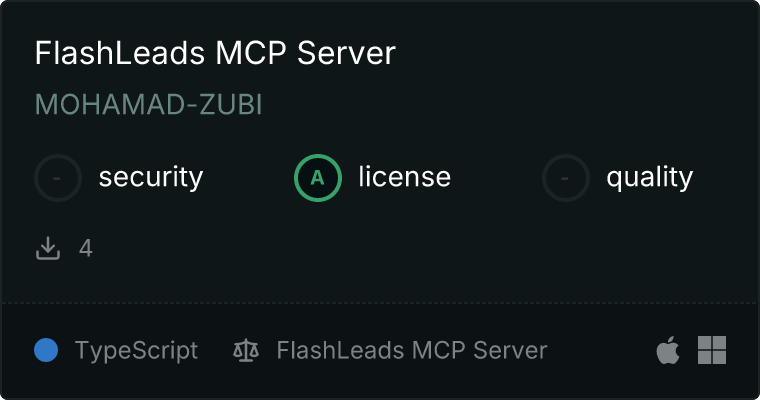This screenshot has height=400, width=760.
Task: Click the green A license grade badge
Action: (x=318, y=178)
